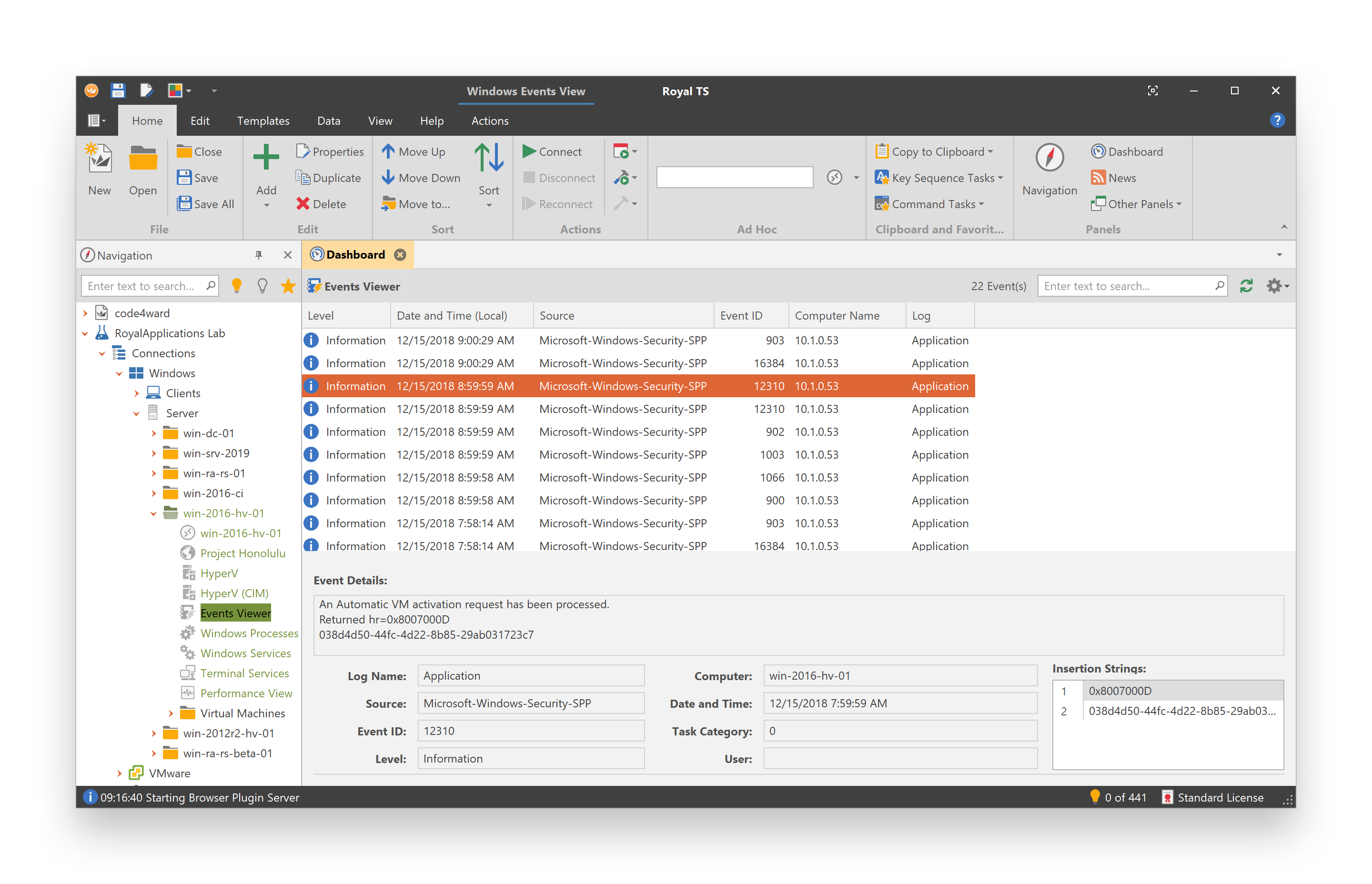The image size is (1372, 884).
Task: Open the events settings gear dropdown
Action: 1277,286
